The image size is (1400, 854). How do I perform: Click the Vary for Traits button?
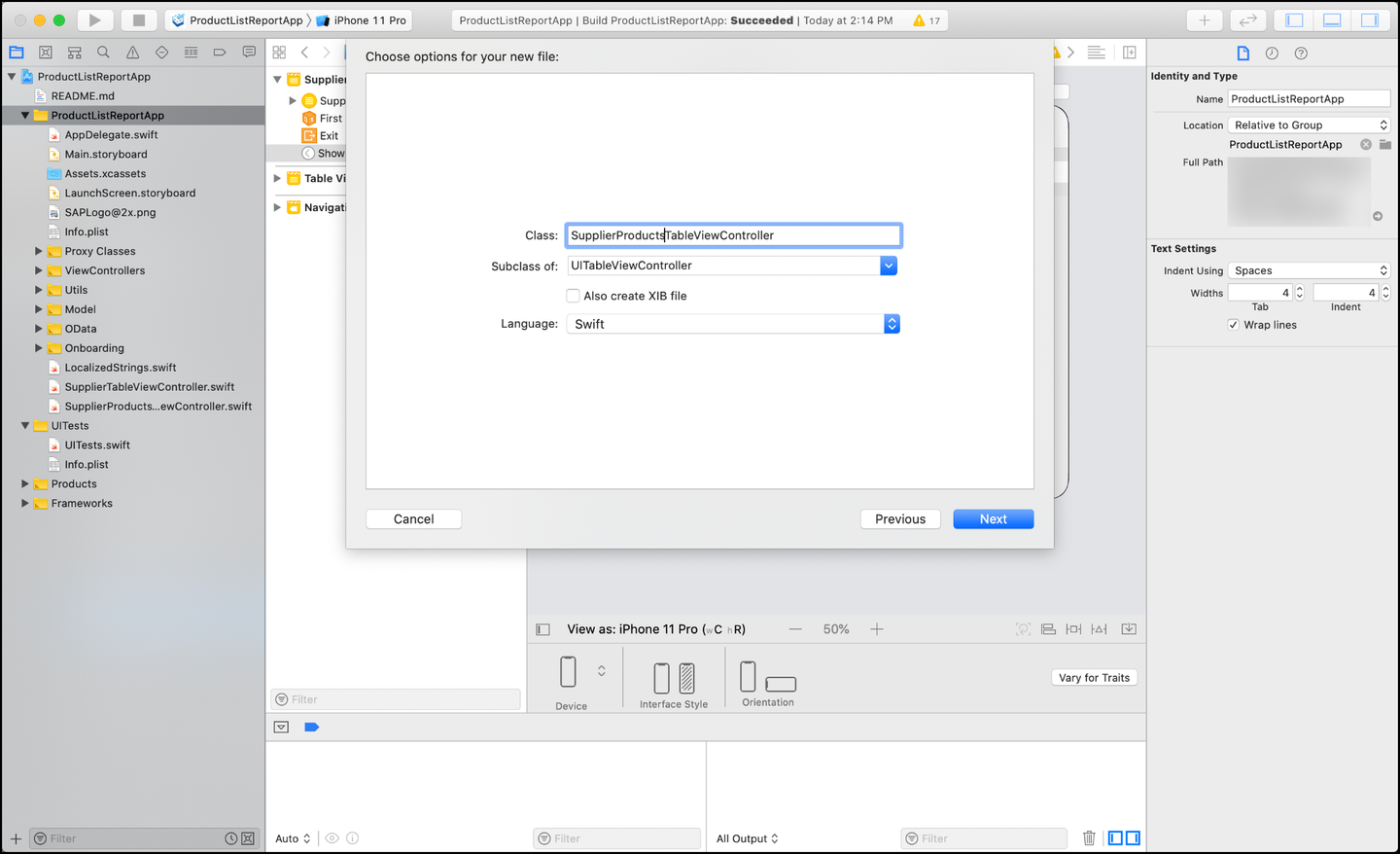pyautogui.click(x=1095, y=678)
